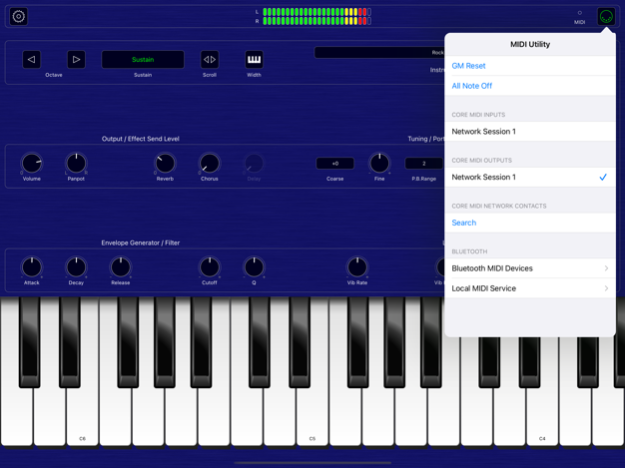Play the white key labeled C4
This screenshot has height=468, width=625.
coord(542,419)
